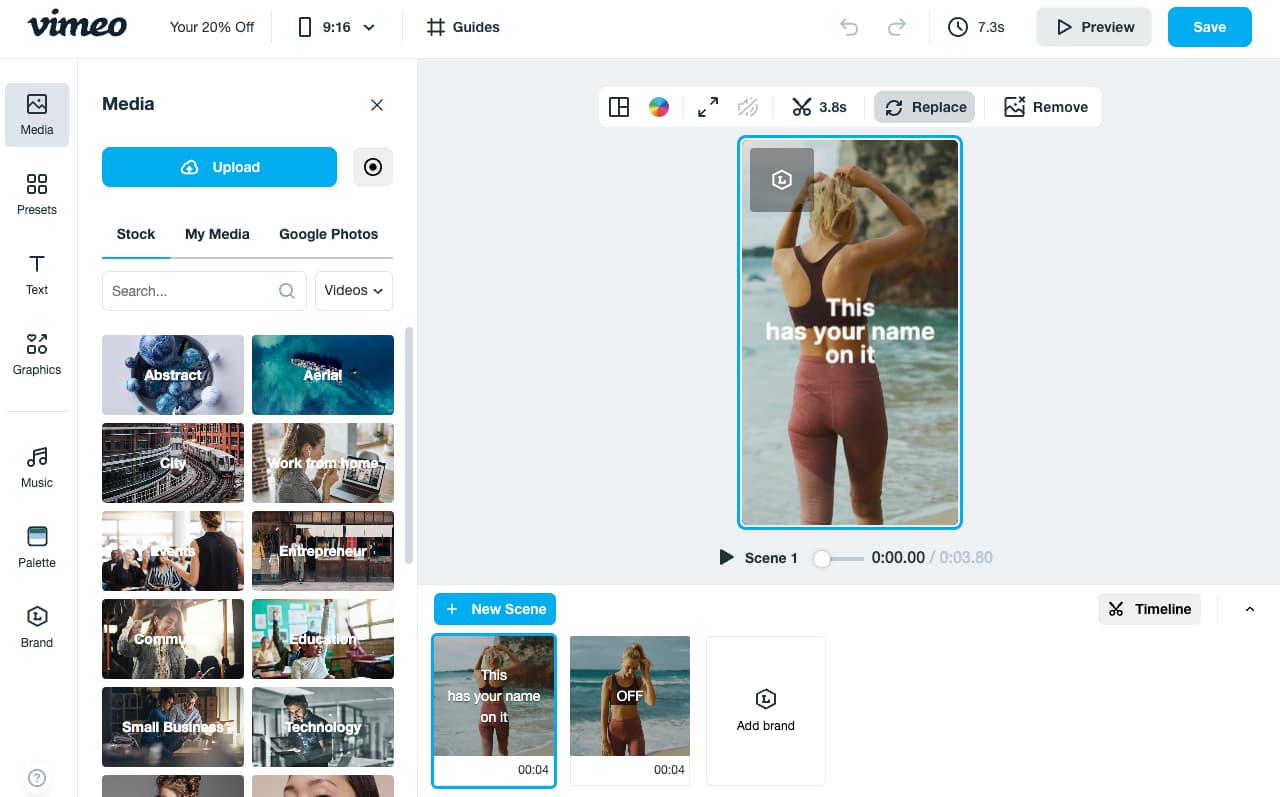Select the second scene thumbnail labeled OFF
This screenshot has height=797, width=1280.
(629, 697)
